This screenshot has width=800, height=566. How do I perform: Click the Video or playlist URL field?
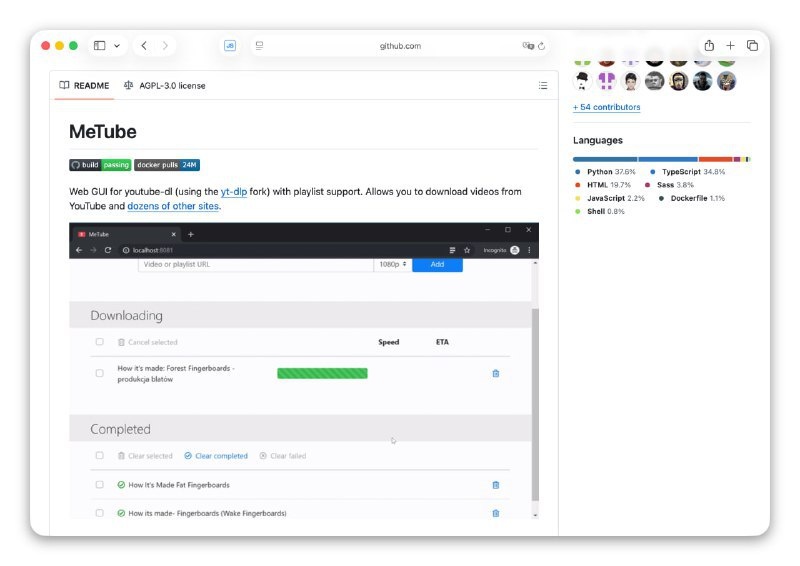[x=256, y=264]
